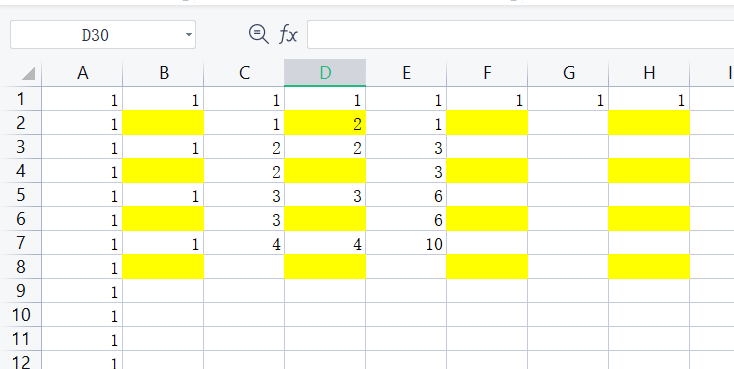The image size is (734, 369).
Task: Click the select-all corner triangle
Action: pyautogui.click(x=28, y=73)
